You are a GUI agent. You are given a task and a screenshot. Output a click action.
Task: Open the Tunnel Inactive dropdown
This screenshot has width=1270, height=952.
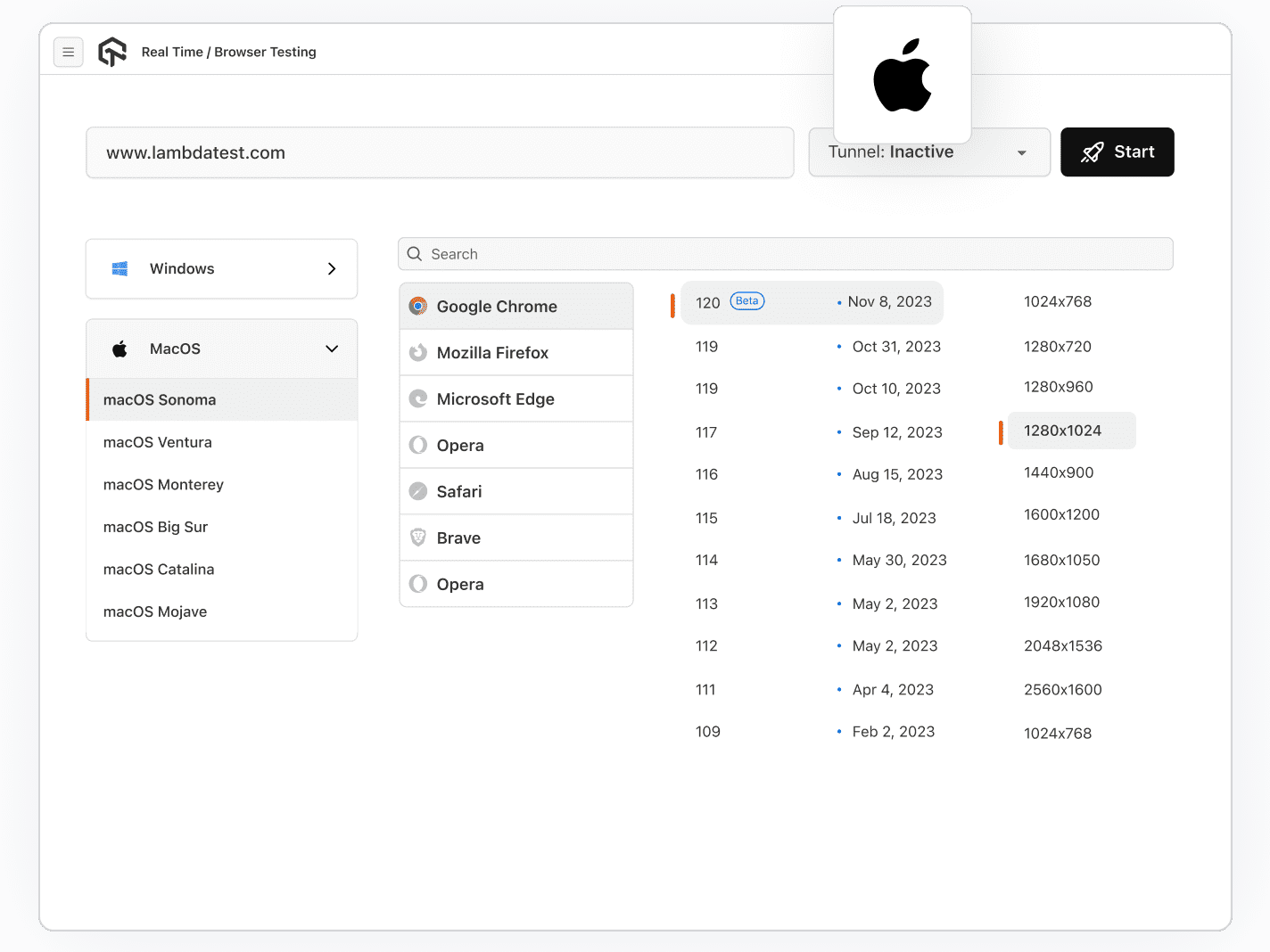pos(928,152)
